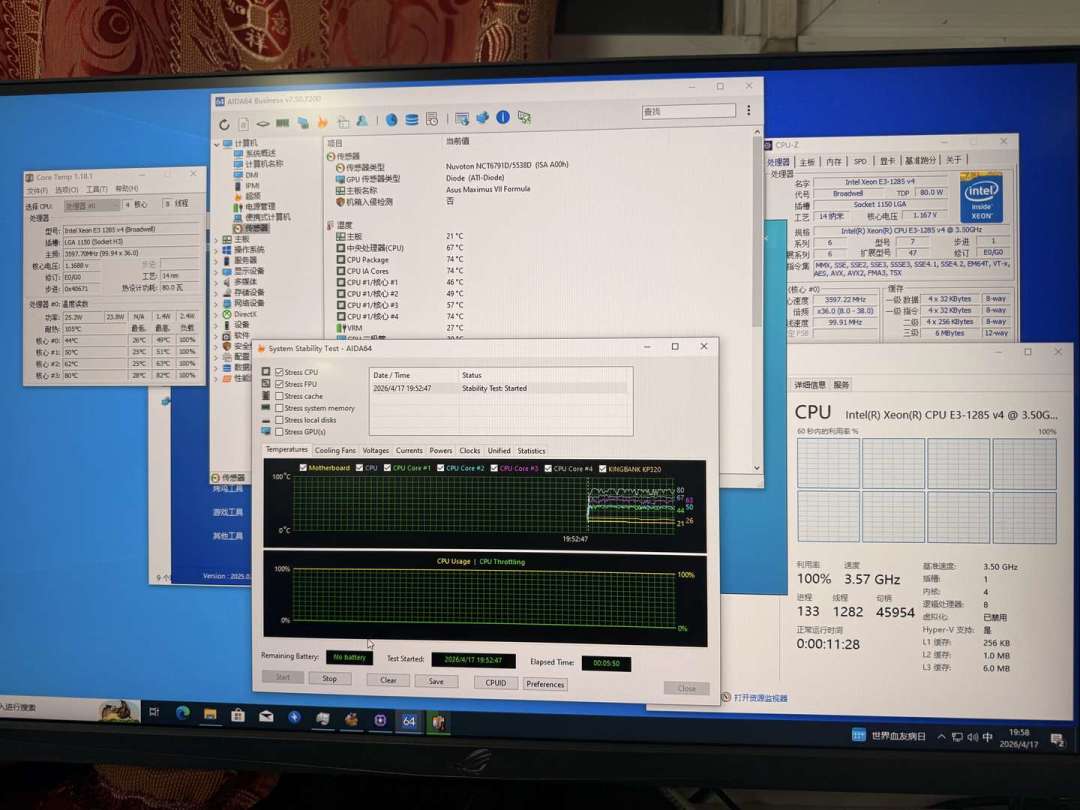Toggle the Stress CPU checkbox

point(279,372)
